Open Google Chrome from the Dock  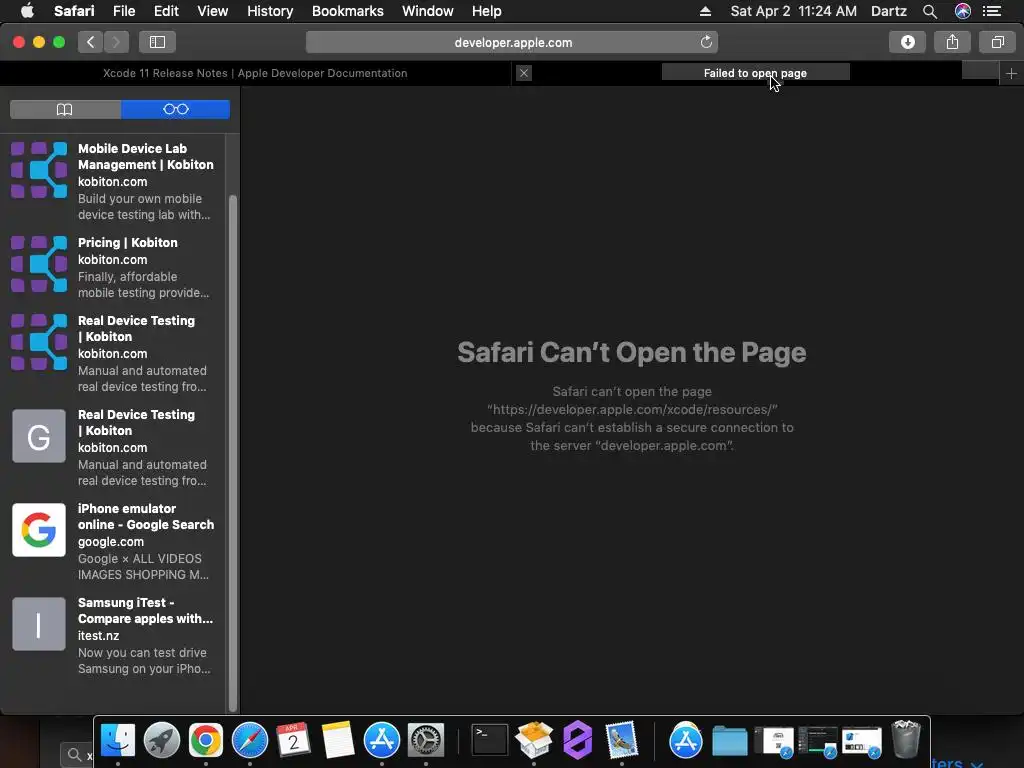(206, 740)
